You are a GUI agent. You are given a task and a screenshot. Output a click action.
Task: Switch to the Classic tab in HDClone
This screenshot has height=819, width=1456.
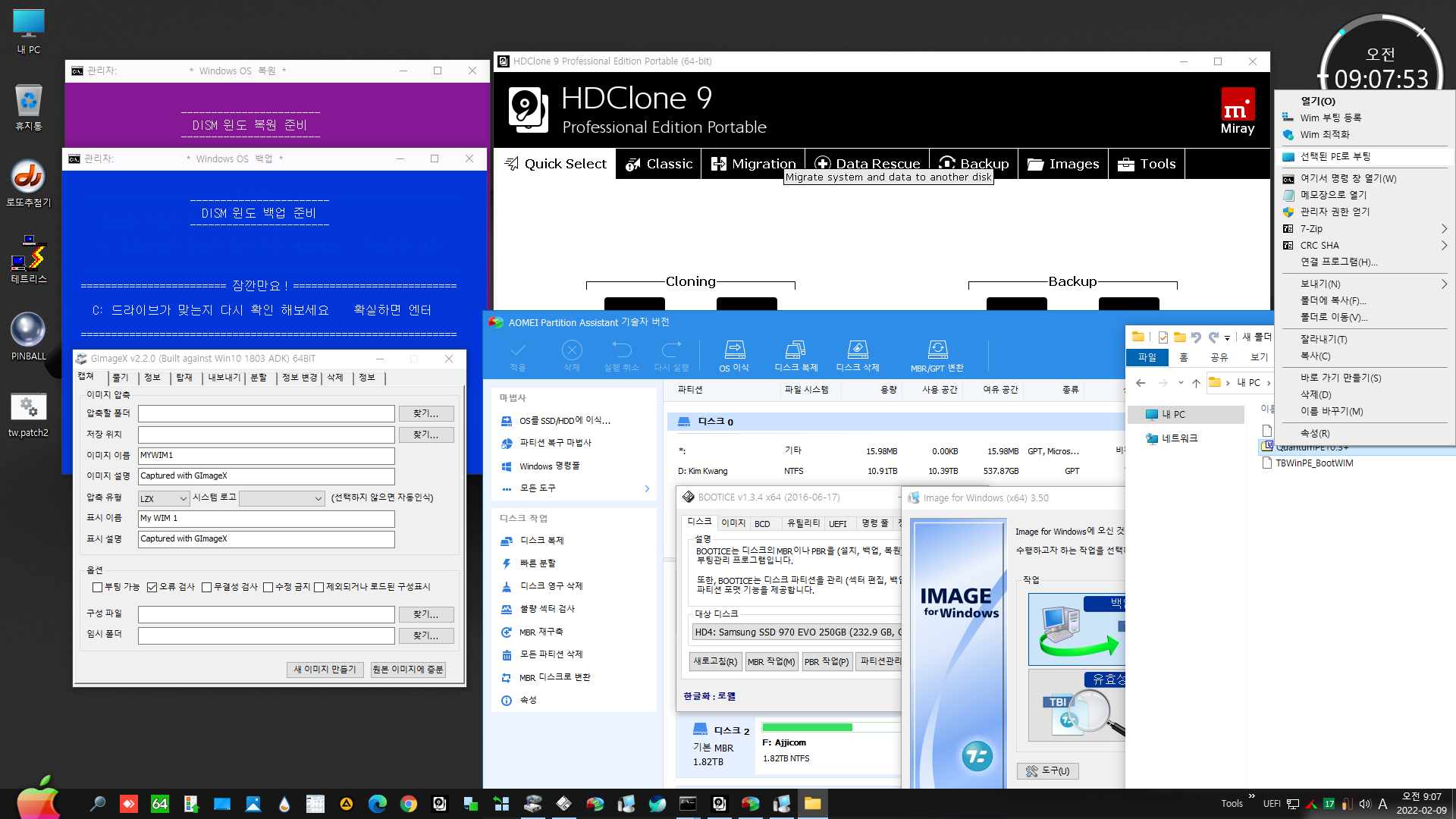[x=659, y=164]
